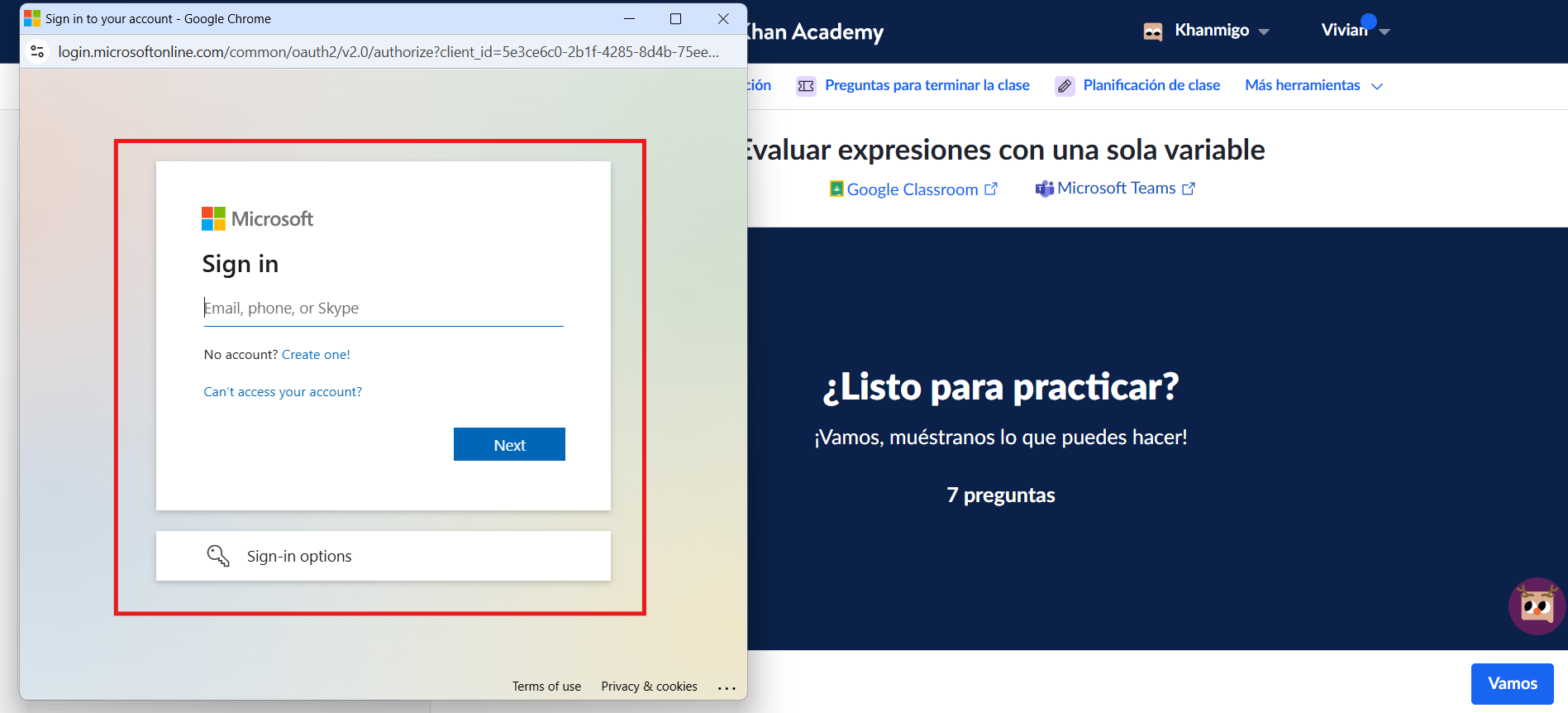Focus the Email, phone, or Skype field
This screenshot has height=713, width=1568.
coord(384,308)
